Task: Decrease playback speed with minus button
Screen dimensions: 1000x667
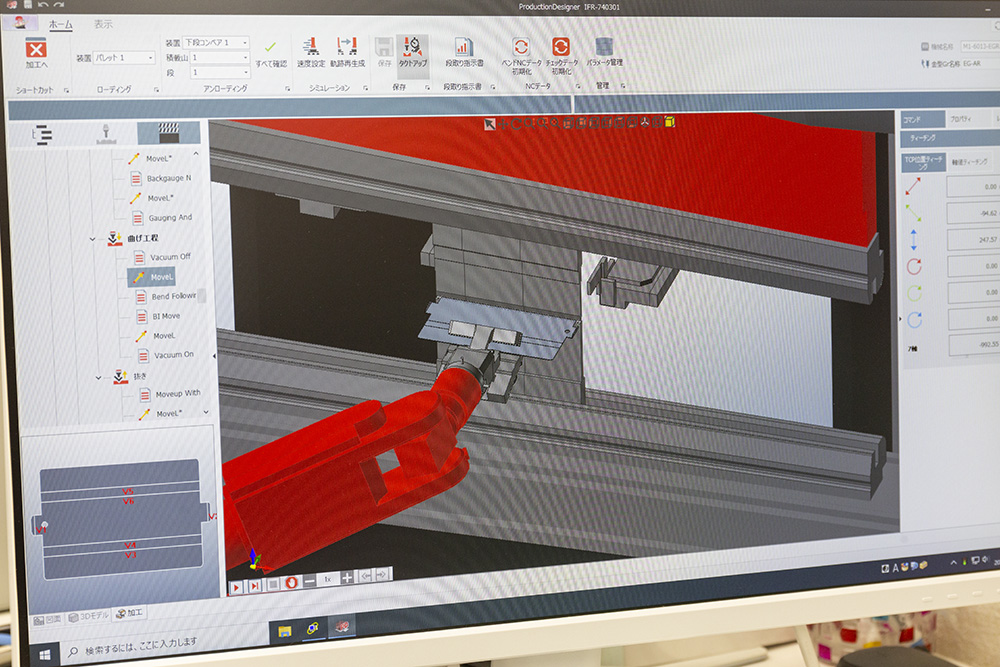Action: click(x=309, y=581)
